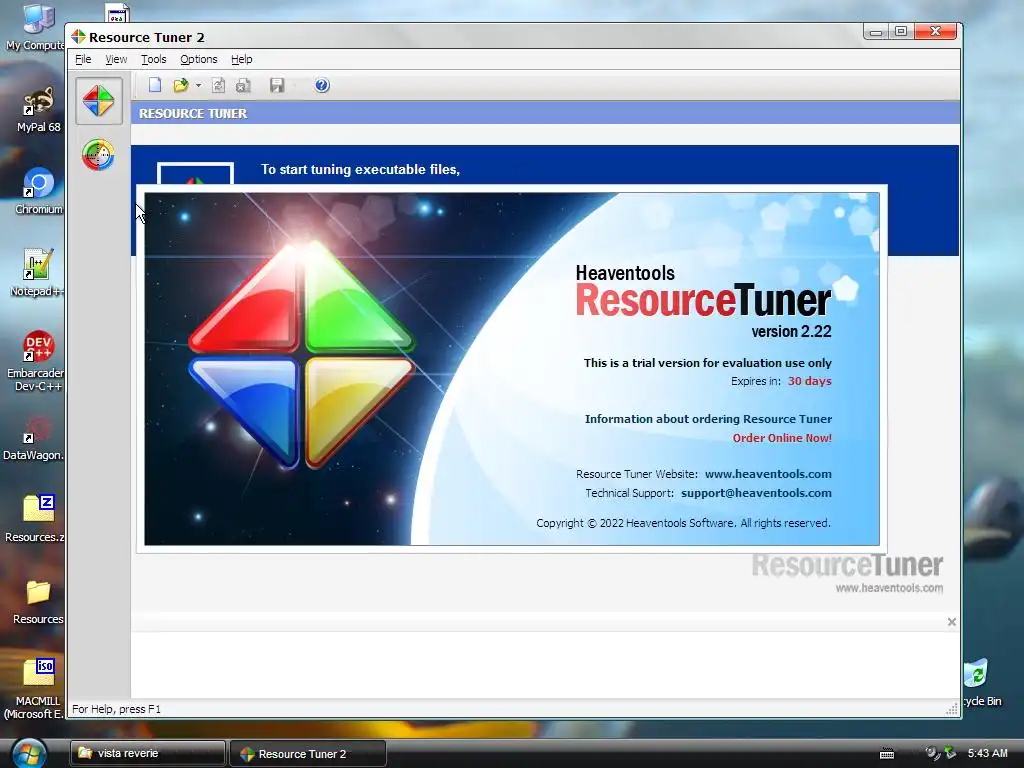The image size is (1024, 768).
Task: Expand the Open file dropdown arrow
Action: coord(198,86)
